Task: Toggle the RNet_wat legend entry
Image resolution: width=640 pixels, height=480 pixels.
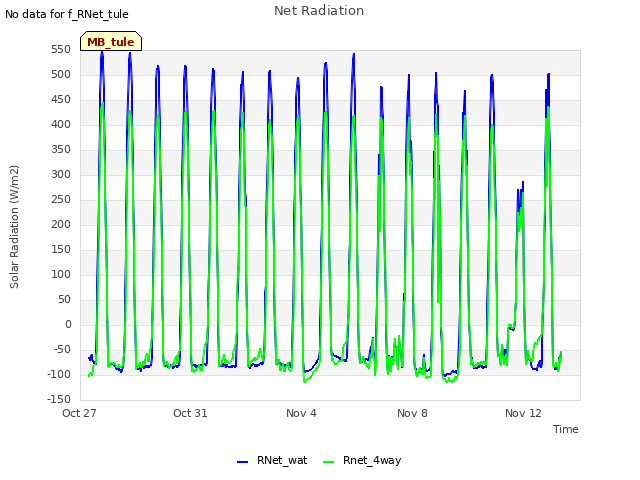Action: coord(272,460)
